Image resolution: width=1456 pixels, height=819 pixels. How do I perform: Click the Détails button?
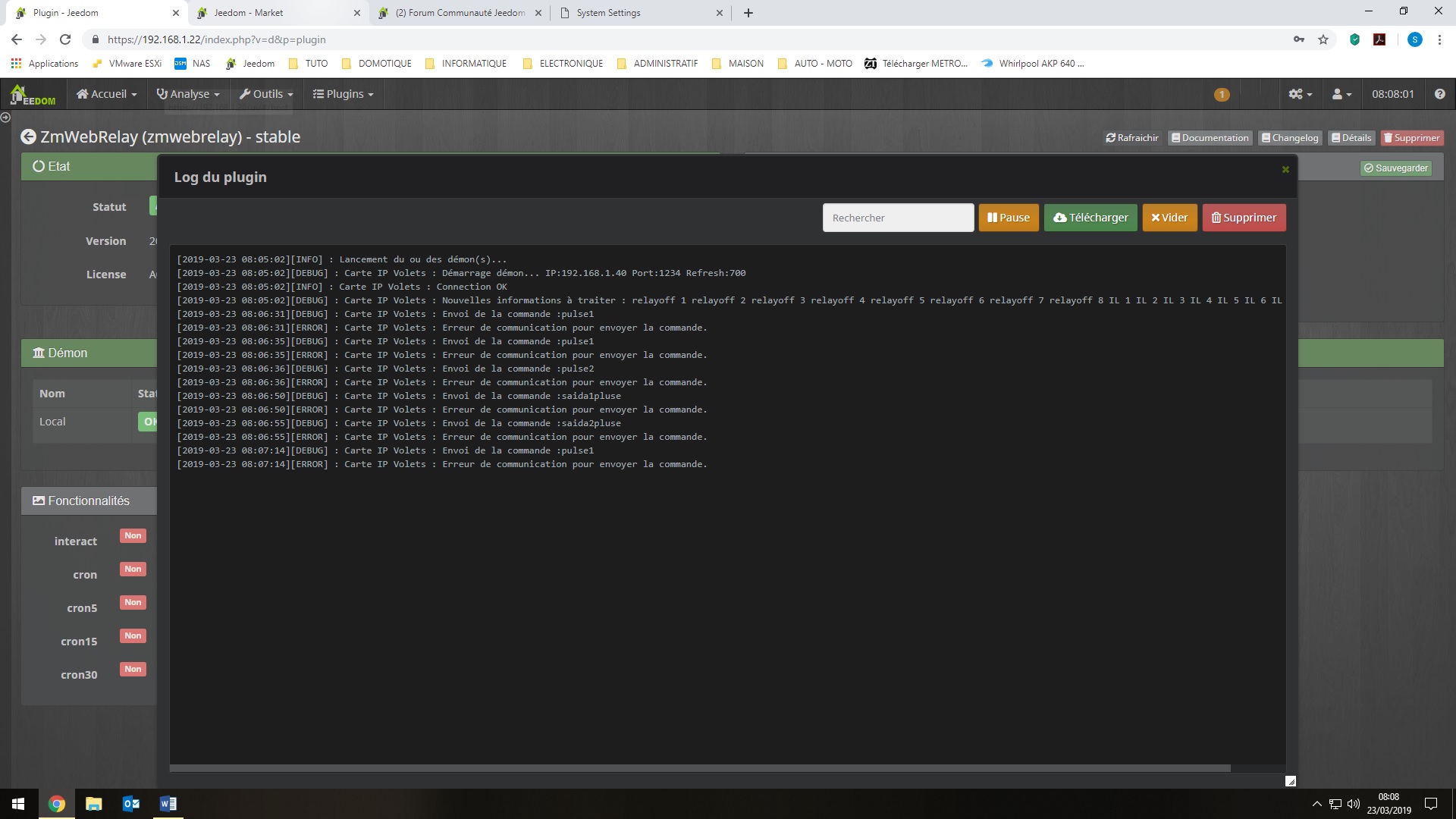point(1351,138)
